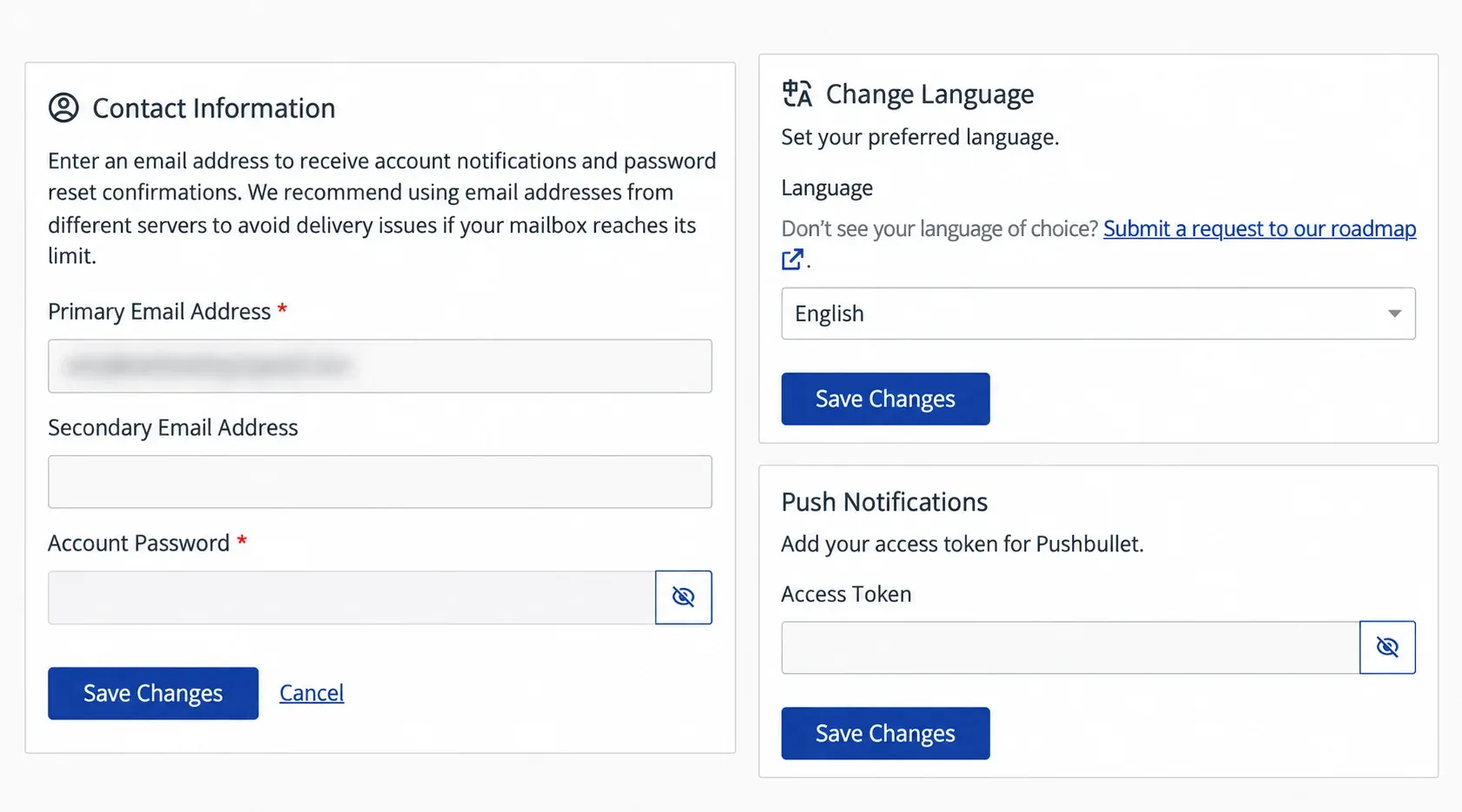
Task: Click text Don't see your language of choice?
Action: click(940, 228)
